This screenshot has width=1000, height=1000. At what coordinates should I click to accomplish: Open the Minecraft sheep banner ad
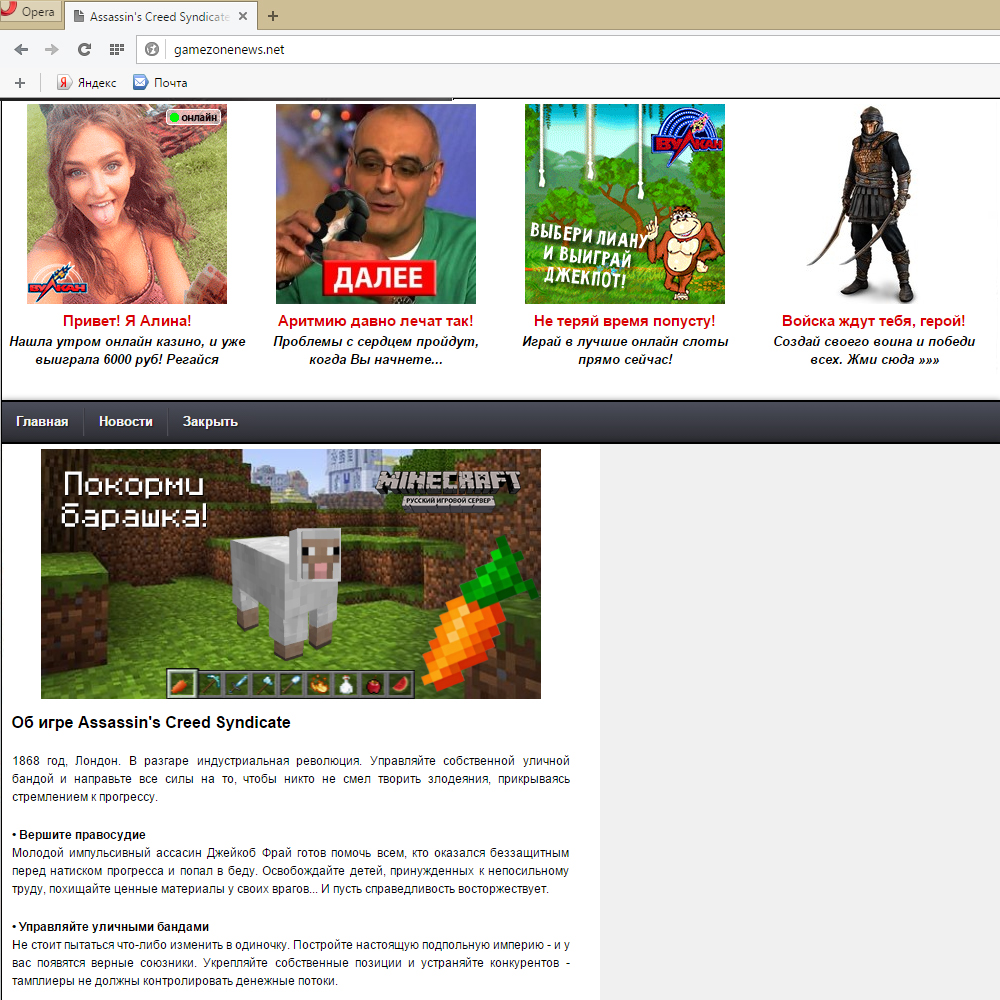[291, 574]
